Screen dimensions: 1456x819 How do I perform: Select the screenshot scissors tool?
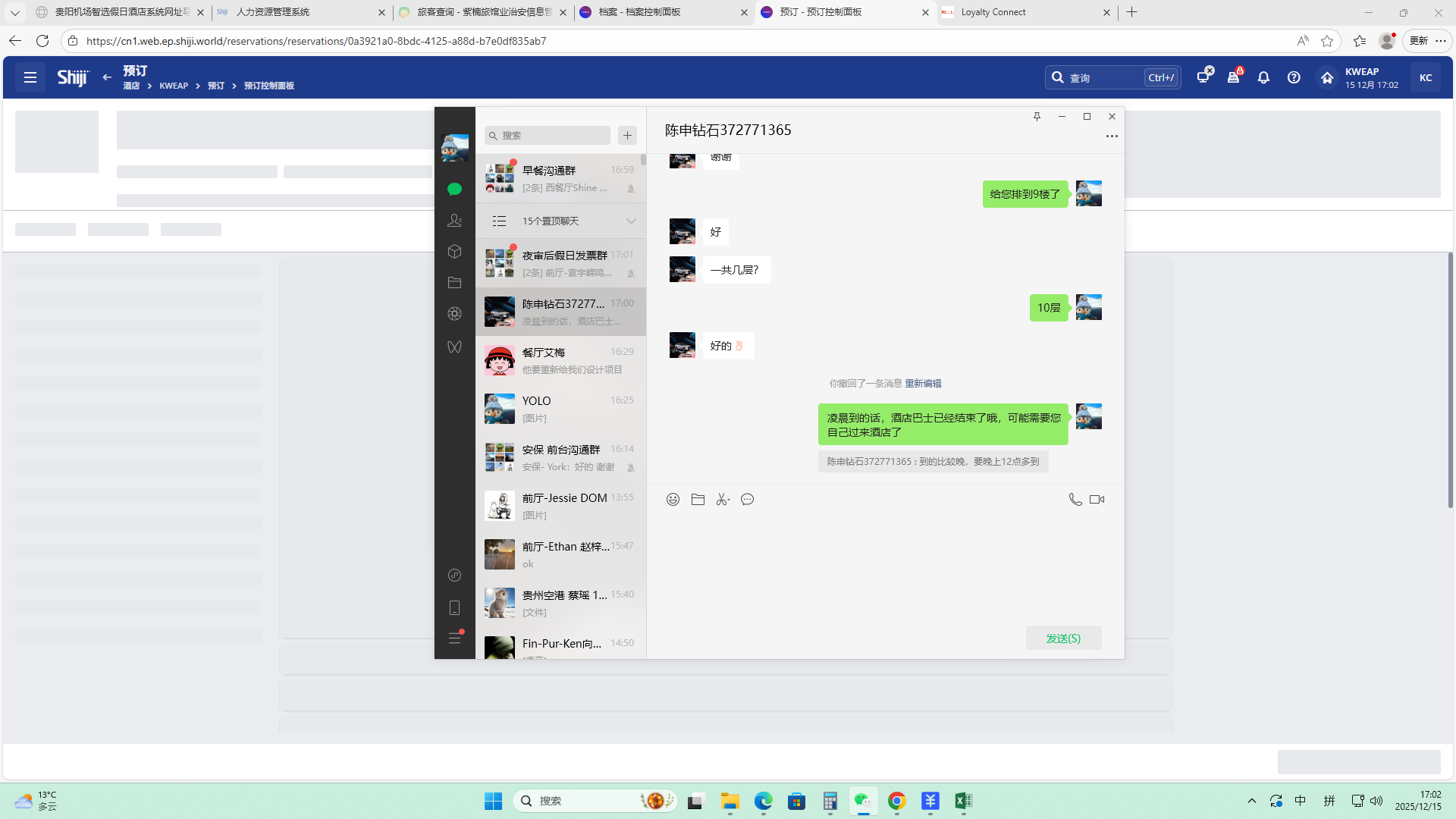click(722, 499)
